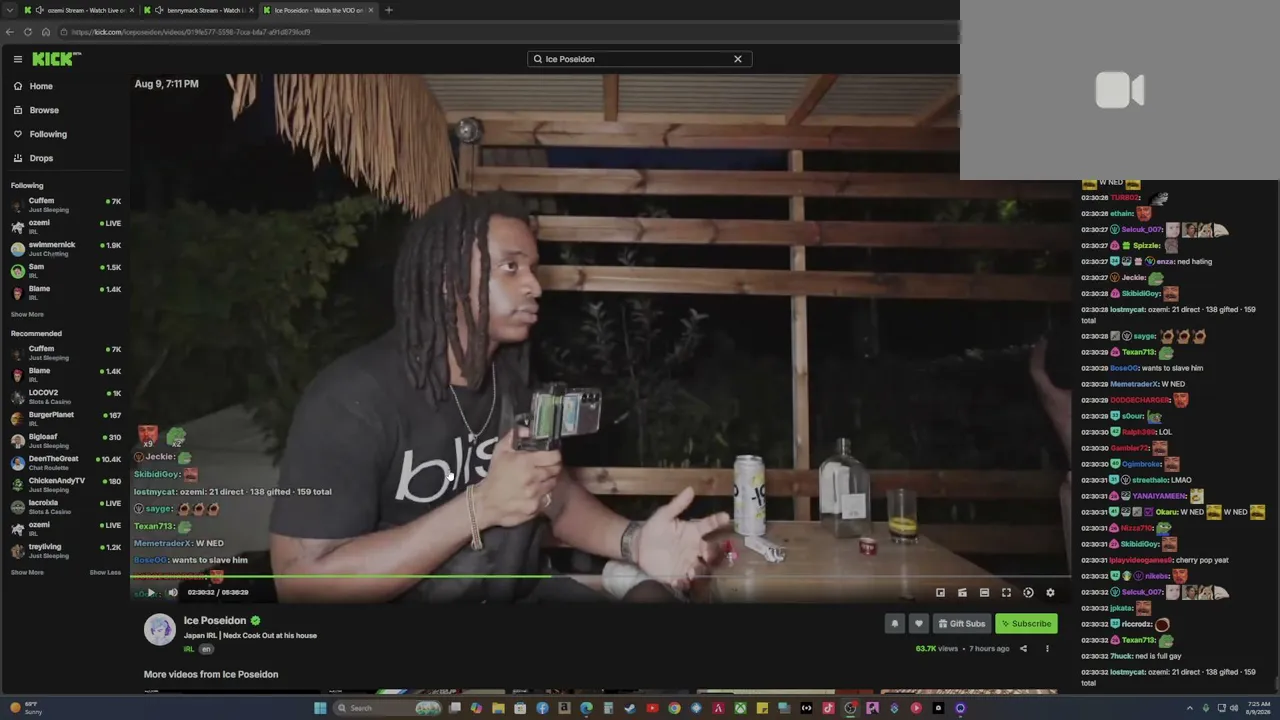The width and height of the screenshot is (1280, 720).
Task: Share this video
Action: [x=1023, y=649]
